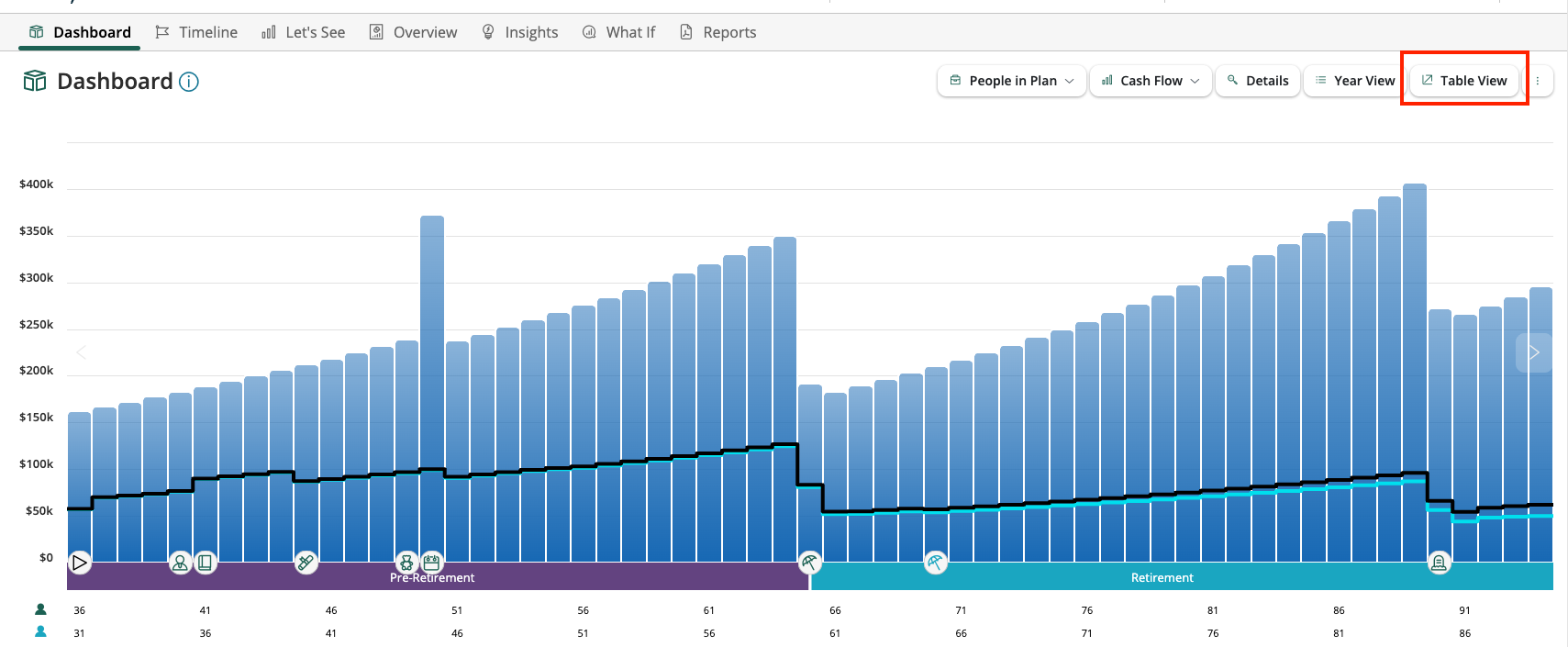The width and height of the screenshot is (1568, 647).
Task: Toggle the Year View button
Action: [1355, 81]
